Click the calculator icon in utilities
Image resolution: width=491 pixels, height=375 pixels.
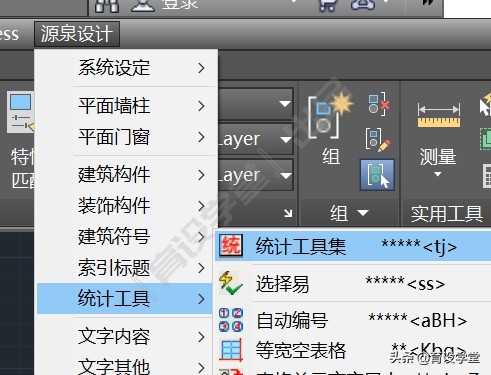487,176
